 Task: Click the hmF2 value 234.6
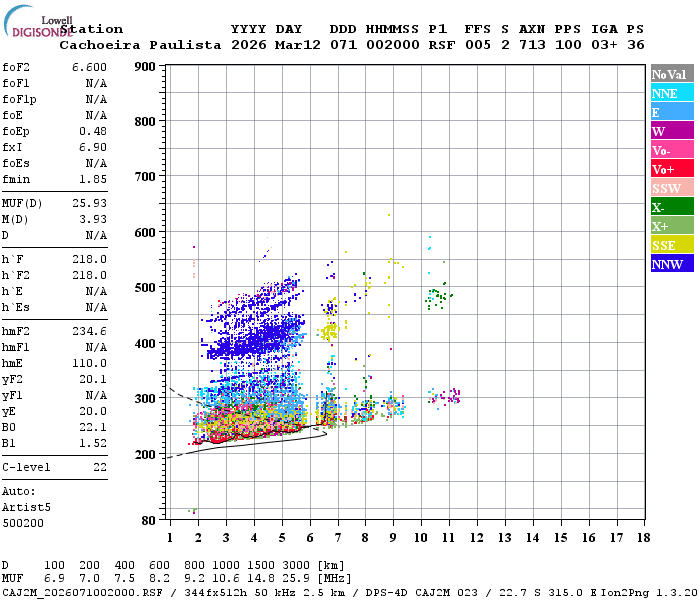89,332
